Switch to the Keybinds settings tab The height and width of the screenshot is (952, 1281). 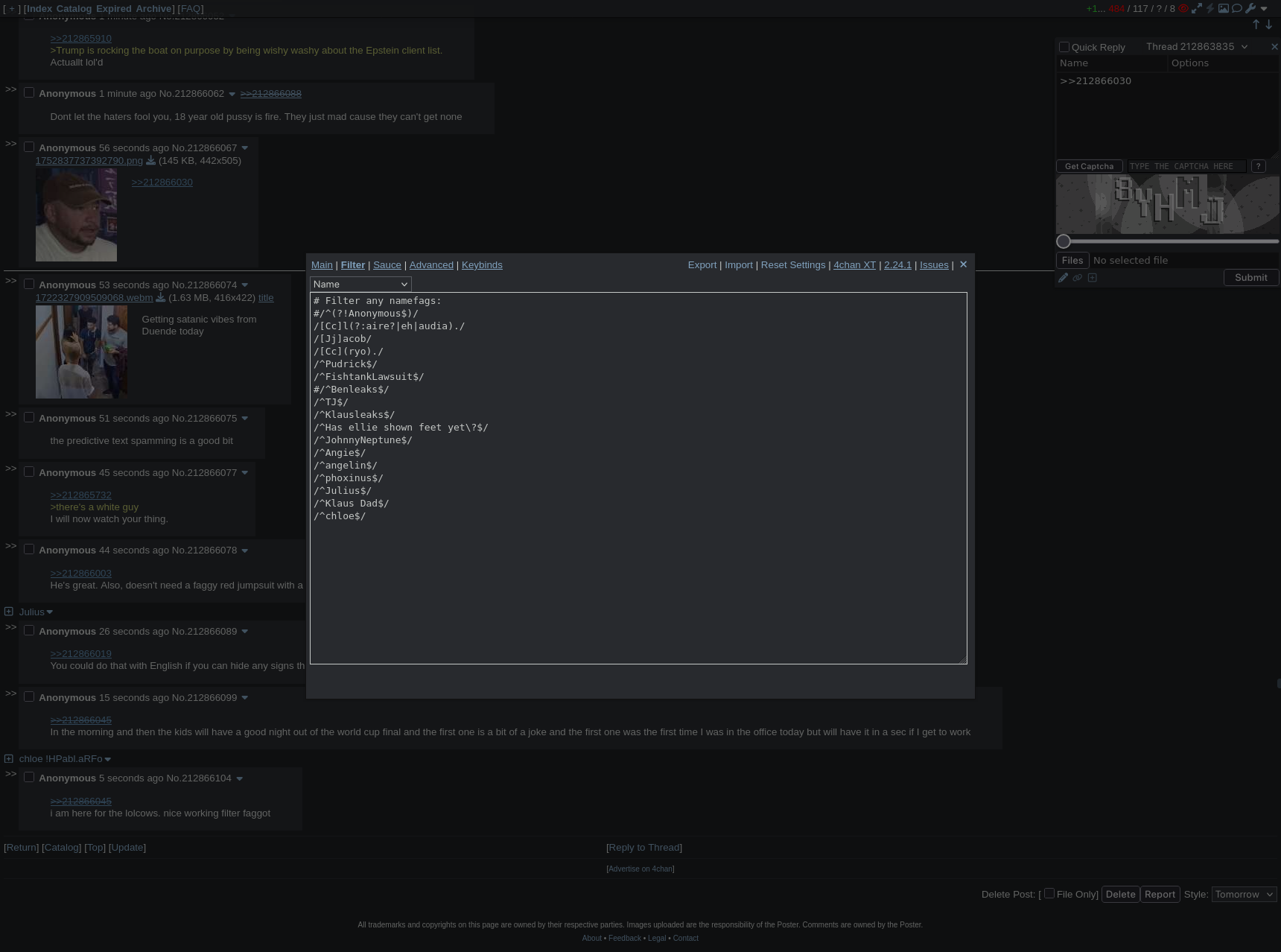pos(482,264)
